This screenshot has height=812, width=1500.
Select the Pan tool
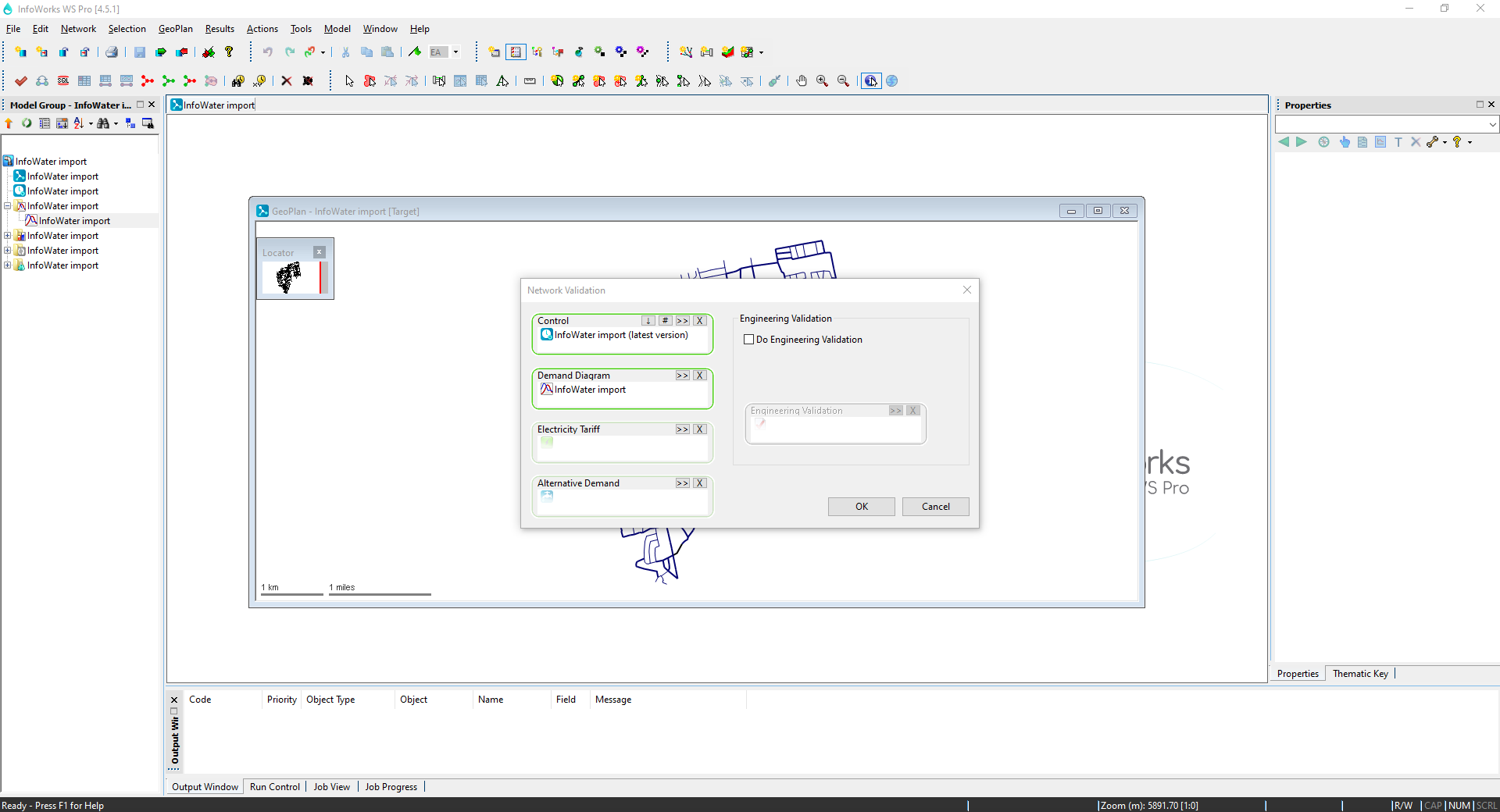802,80
